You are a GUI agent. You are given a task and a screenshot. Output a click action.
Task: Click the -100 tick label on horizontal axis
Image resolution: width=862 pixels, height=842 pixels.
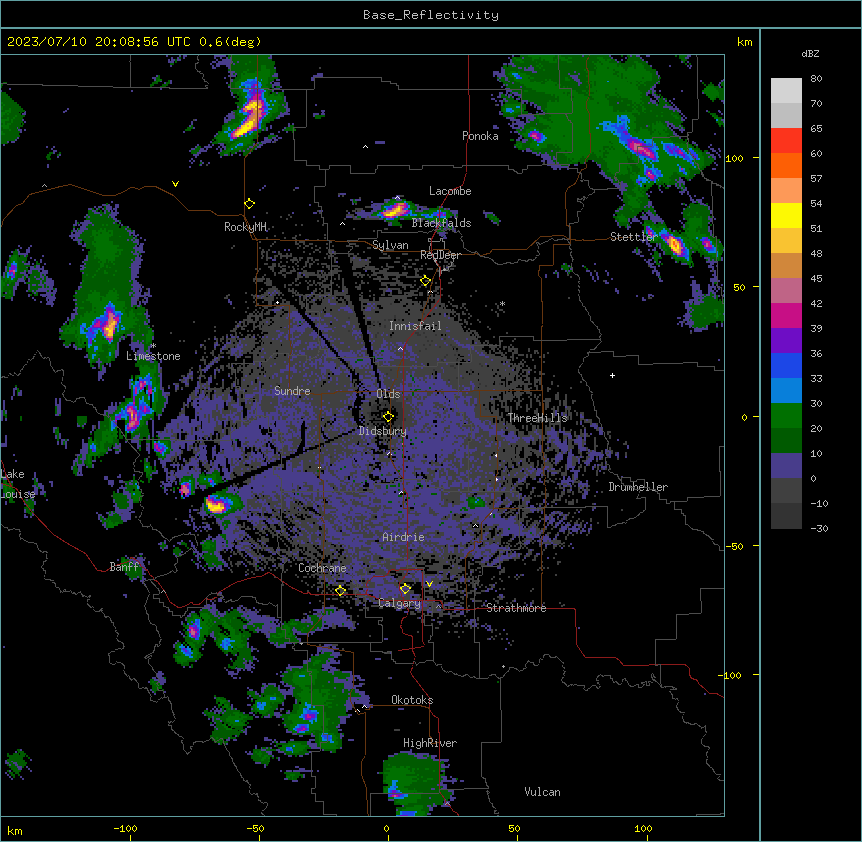coord(125,828)
